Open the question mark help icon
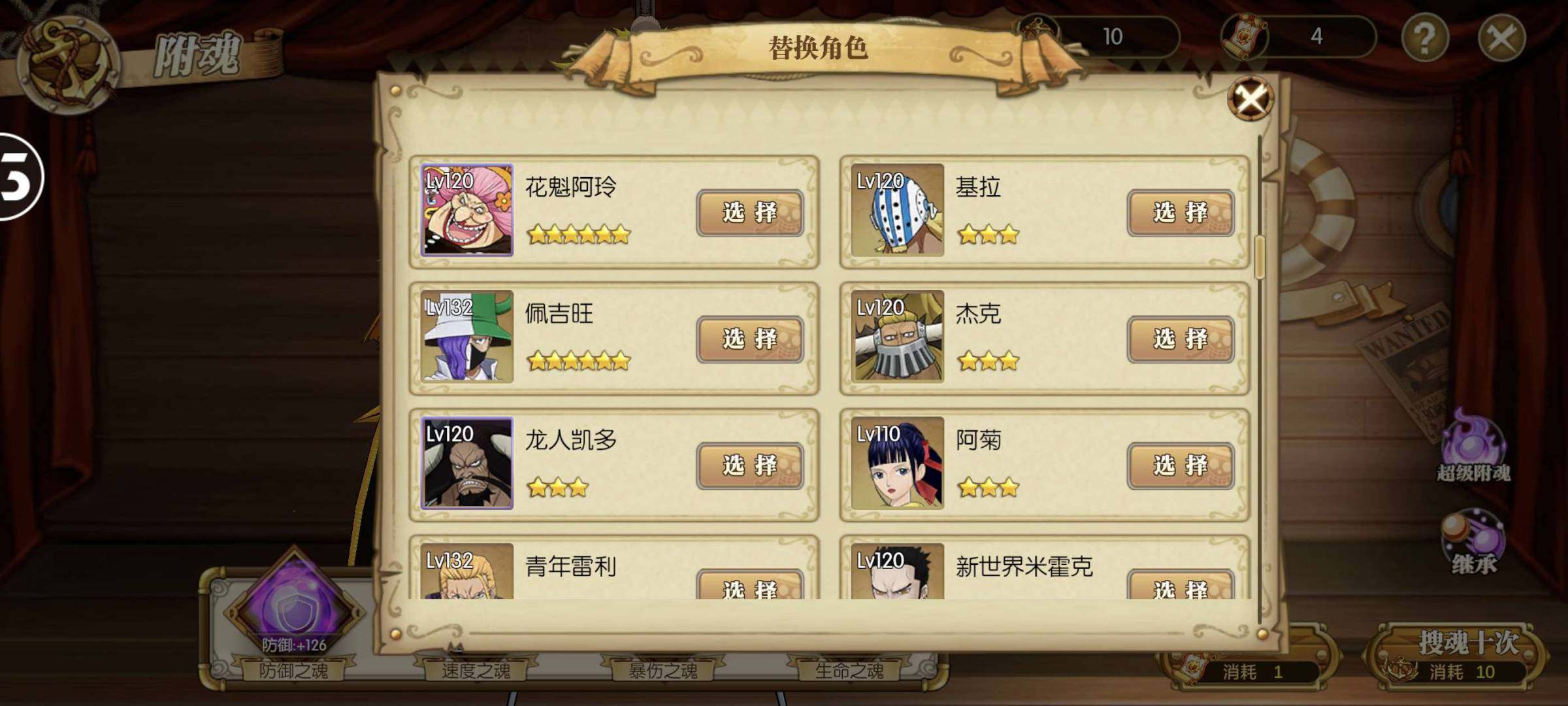The image size is (1568, 706). 1424,38
